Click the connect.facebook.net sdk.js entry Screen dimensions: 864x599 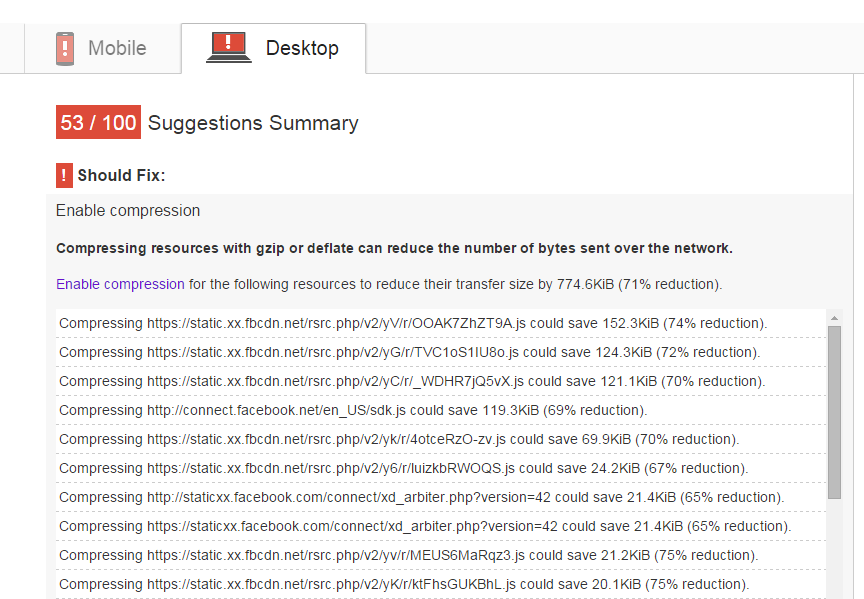pos(352,410)
